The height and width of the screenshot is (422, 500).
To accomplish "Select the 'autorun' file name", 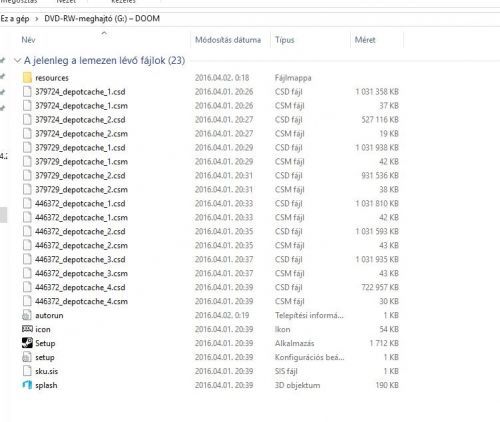I will click(49, 316).
